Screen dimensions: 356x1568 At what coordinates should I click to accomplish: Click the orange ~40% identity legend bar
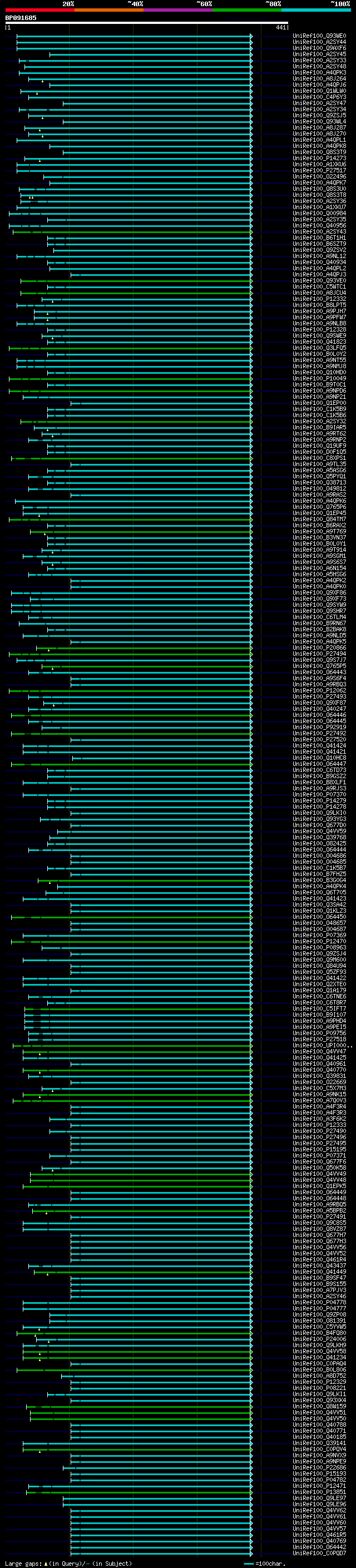(x=109, y=10)
